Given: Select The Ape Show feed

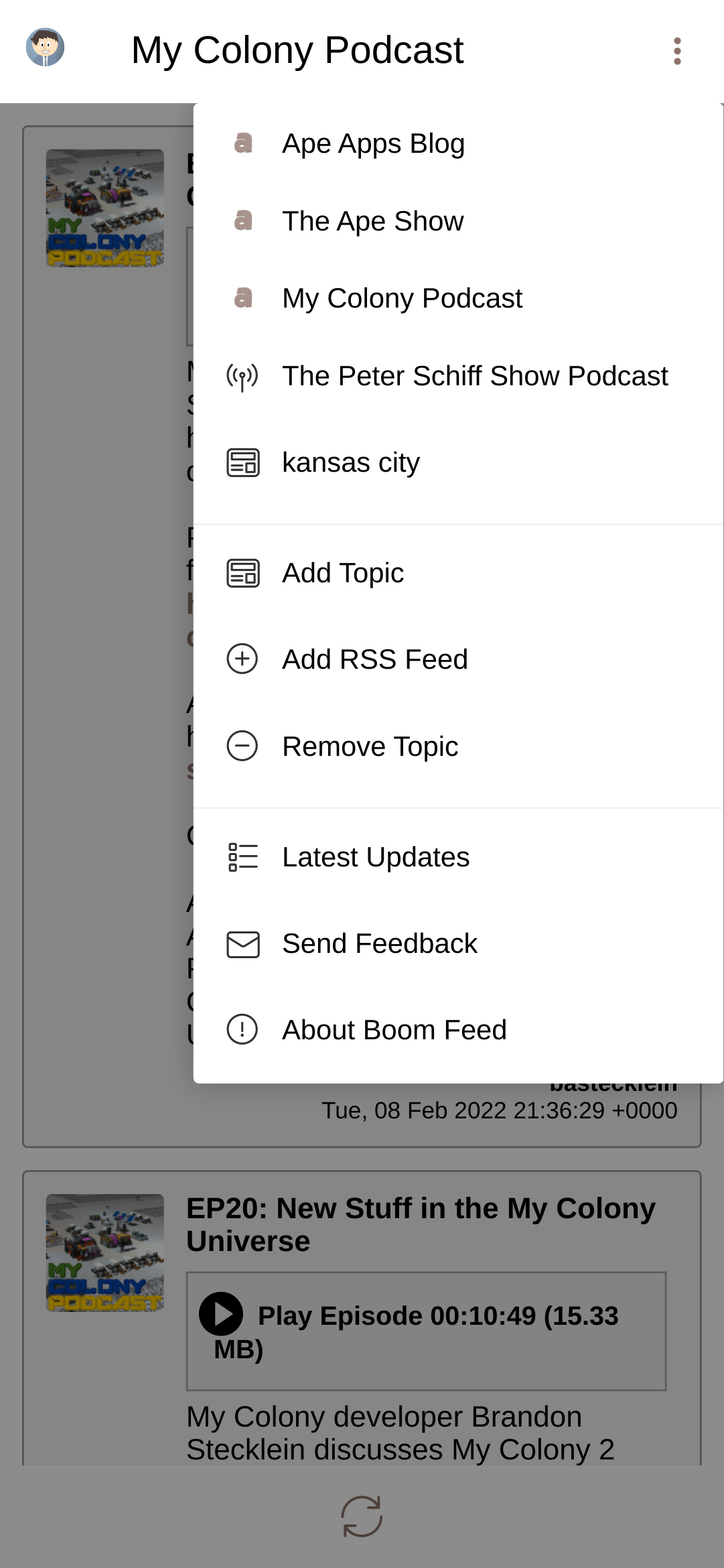Looking at the screenshot, I should pos(372,221).
